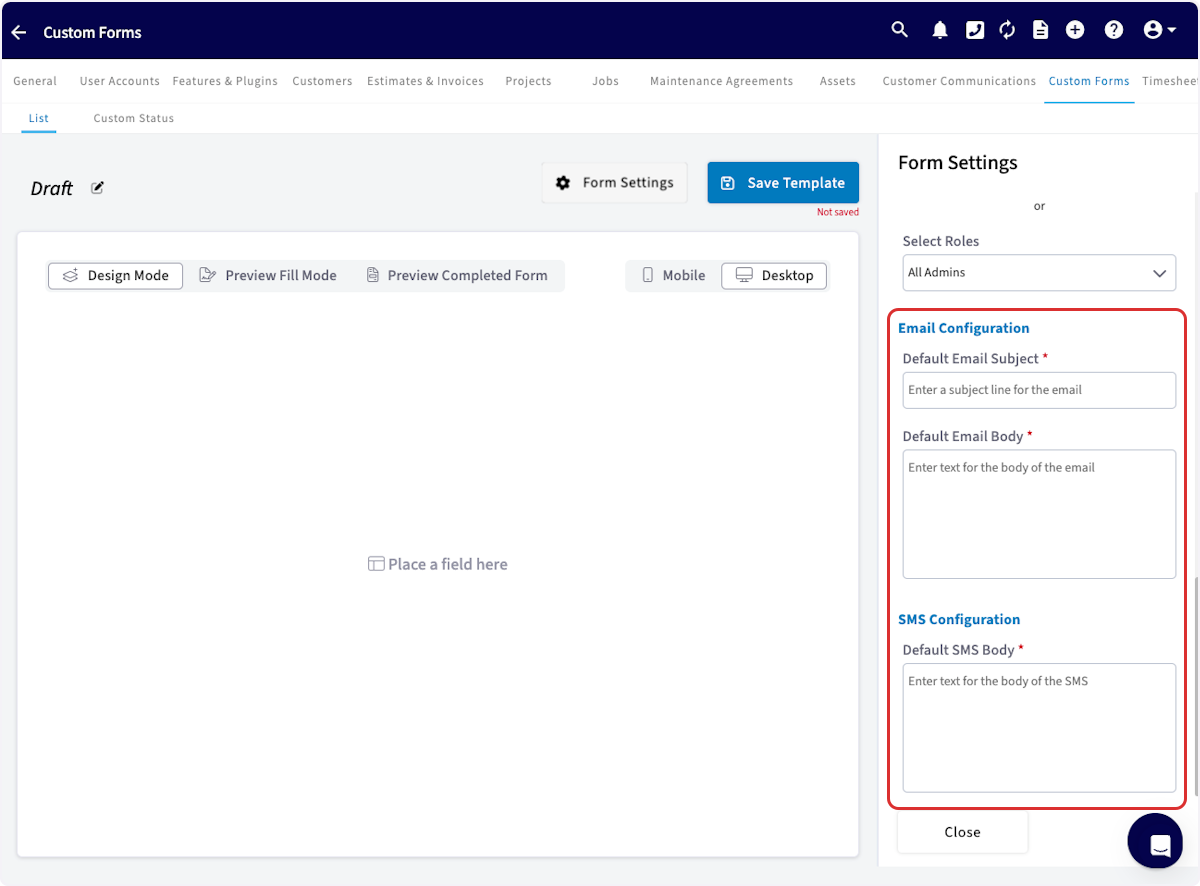Open the Features & Plugins tab

225,82
